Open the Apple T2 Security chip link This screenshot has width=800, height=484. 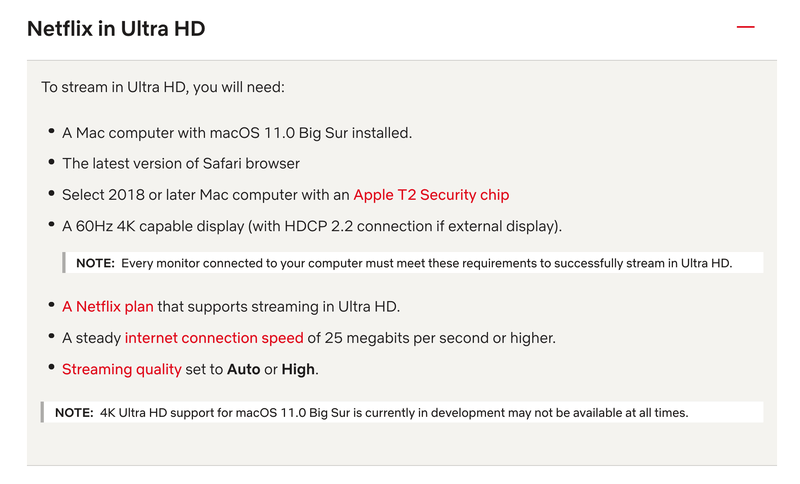[x=431, y=195]
